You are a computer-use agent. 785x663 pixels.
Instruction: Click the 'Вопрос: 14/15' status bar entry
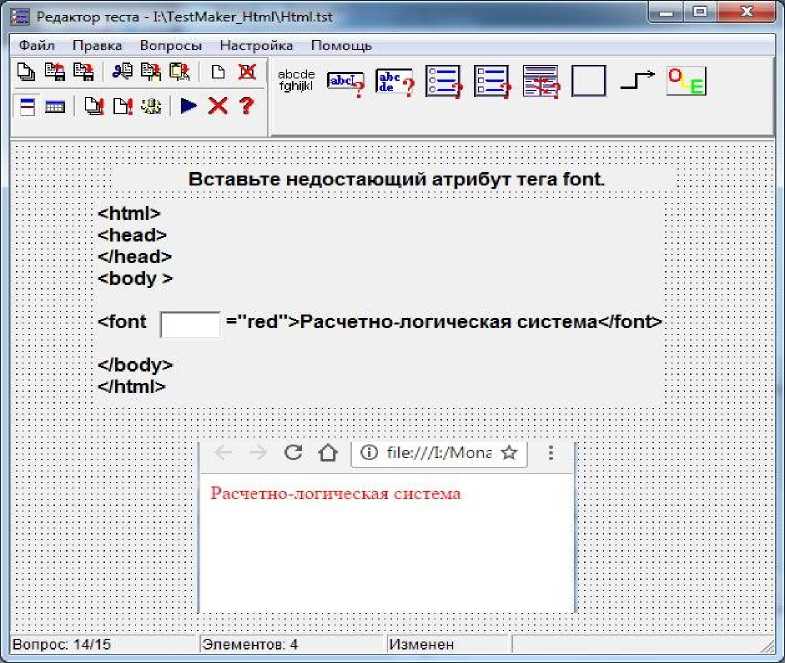(x=61, y=644)
